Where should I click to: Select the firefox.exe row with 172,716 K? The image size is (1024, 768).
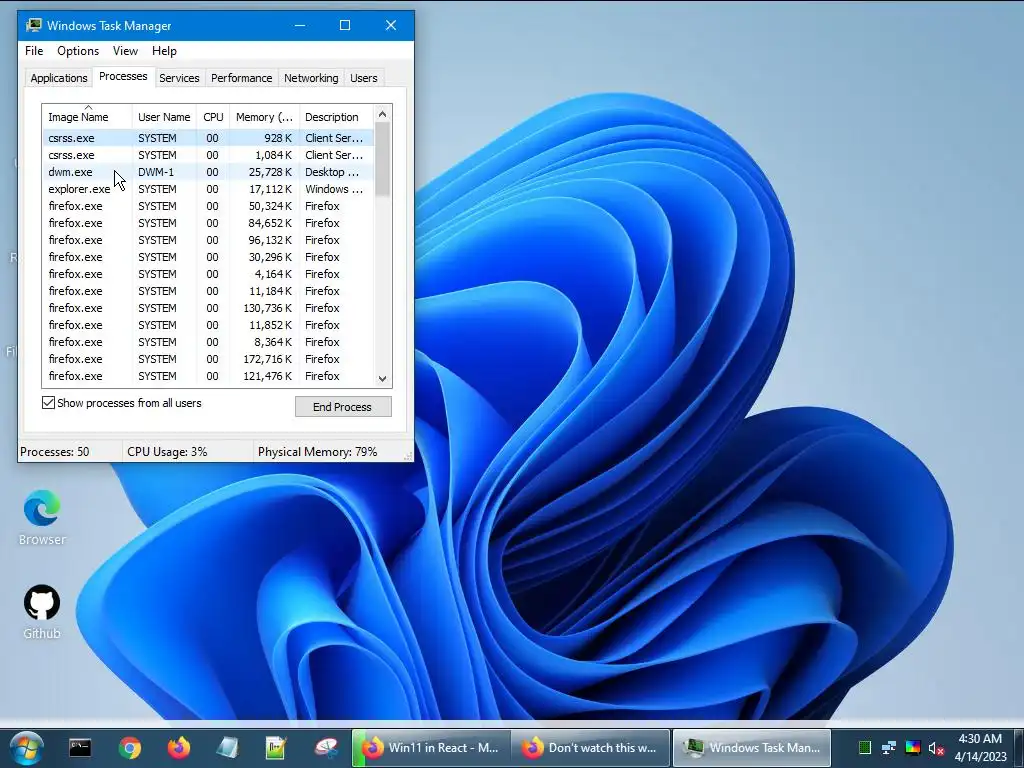tap(208, 359)
